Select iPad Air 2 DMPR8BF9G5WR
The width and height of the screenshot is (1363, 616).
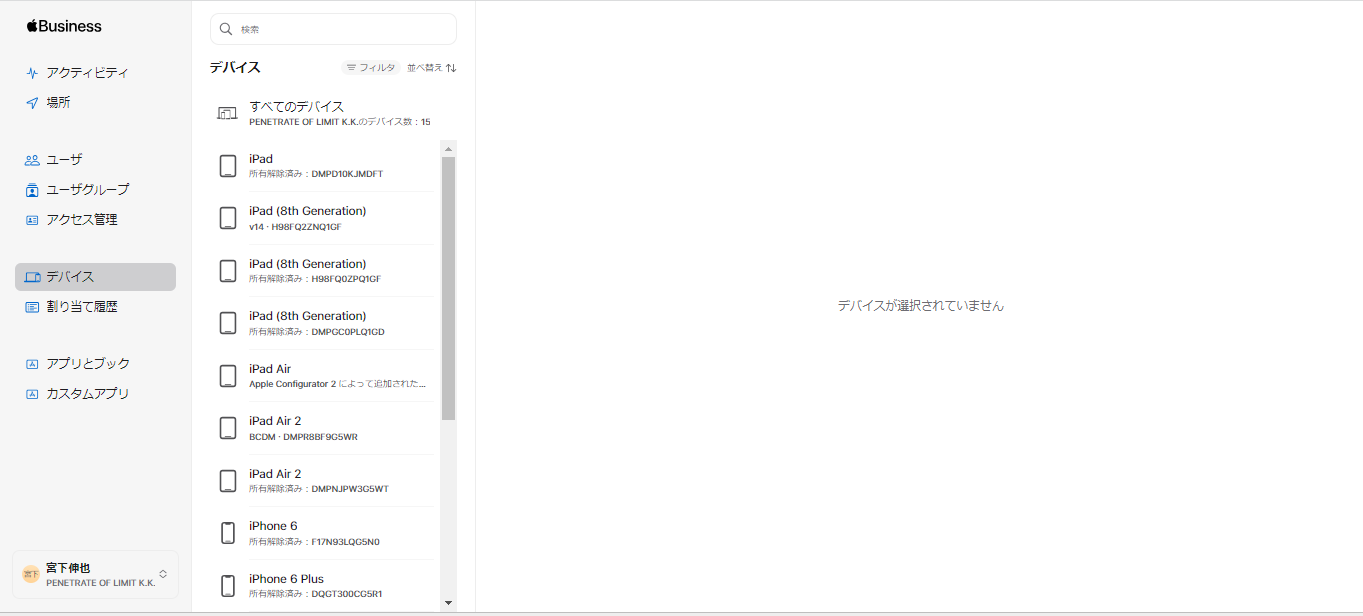click(325, 428)
